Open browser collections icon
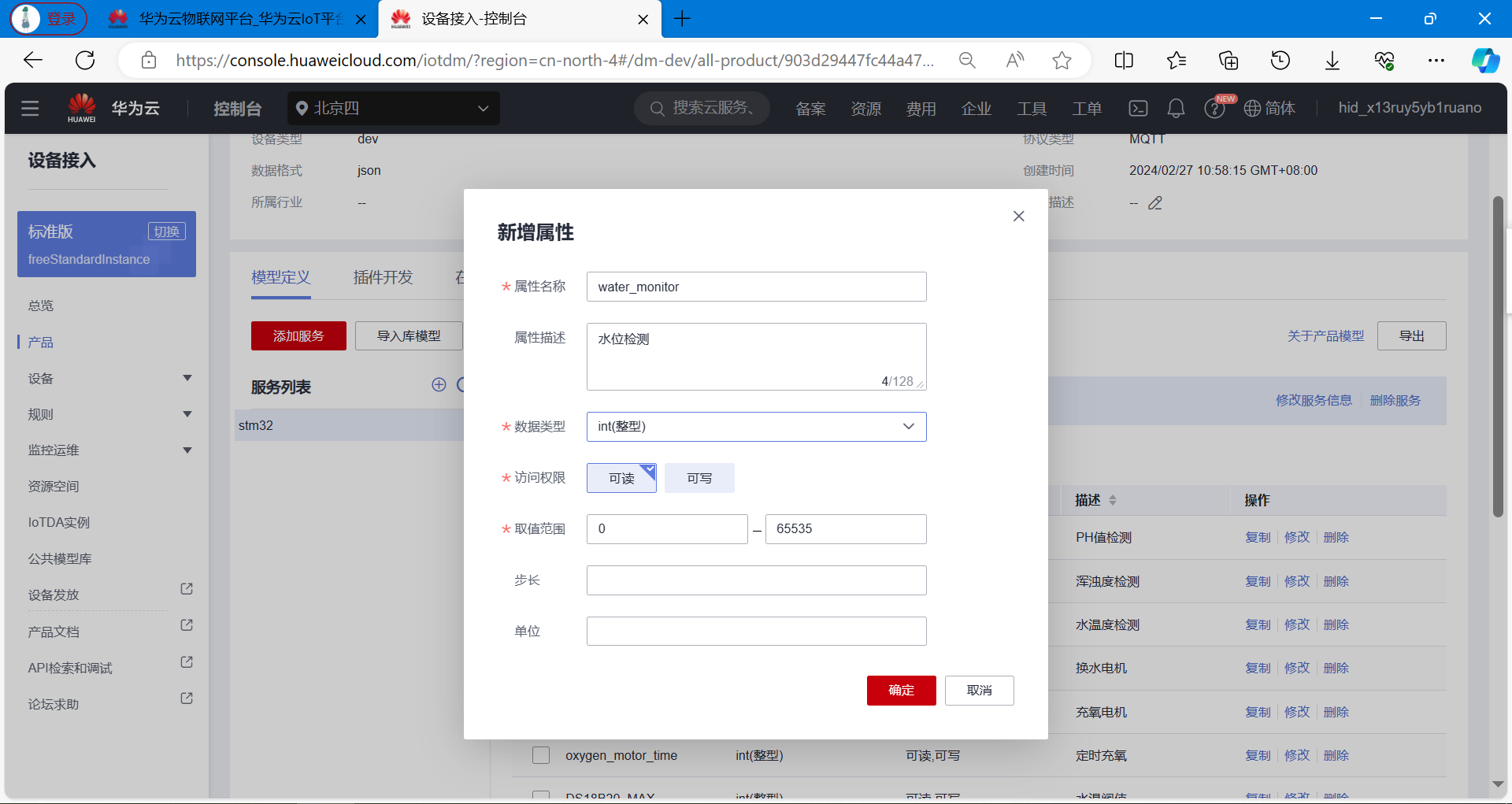The image size is (1512, 804). (1228, 60)
